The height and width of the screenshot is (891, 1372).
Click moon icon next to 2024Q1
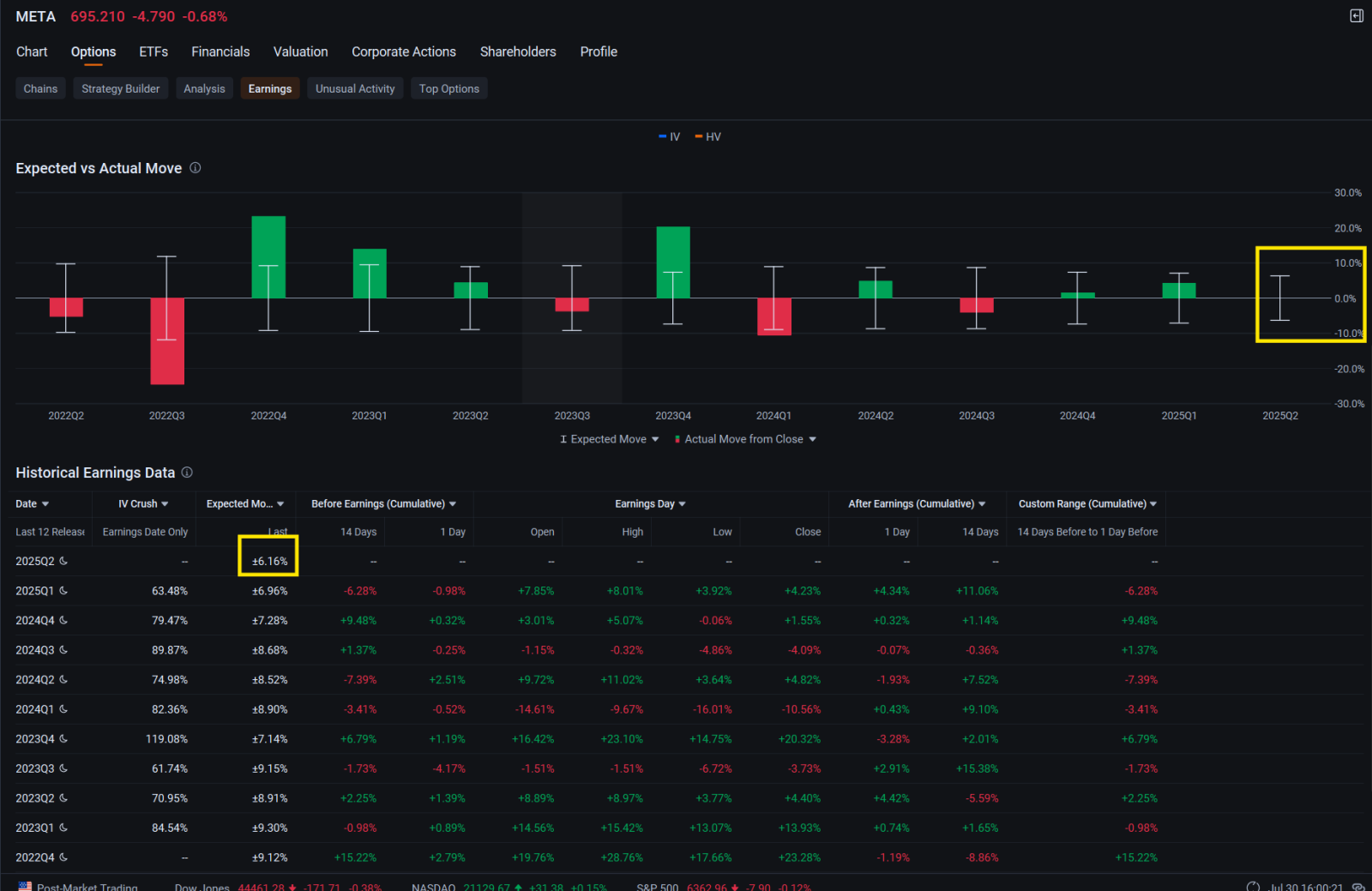63,709
